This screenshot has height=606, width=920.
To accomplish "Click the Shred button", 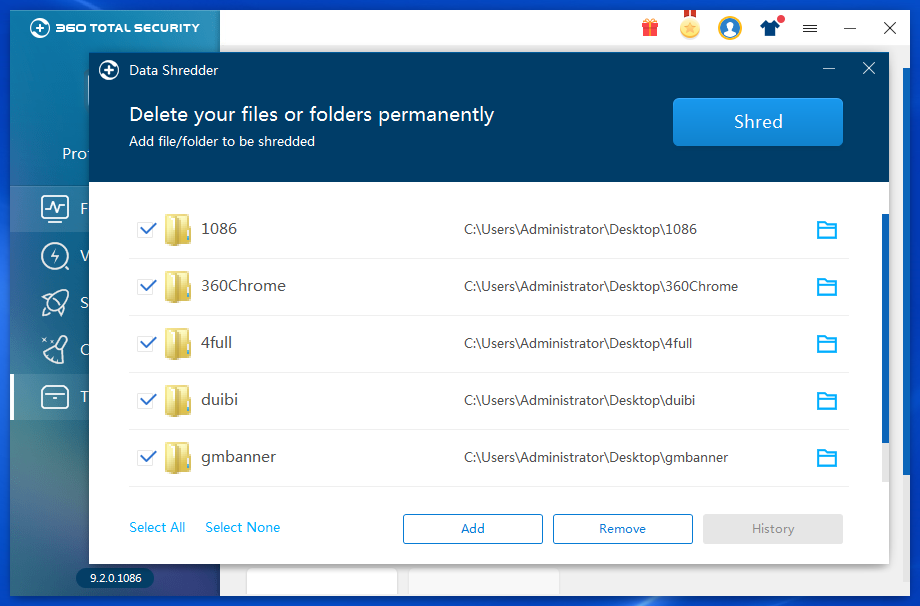I will coord(757,122).
